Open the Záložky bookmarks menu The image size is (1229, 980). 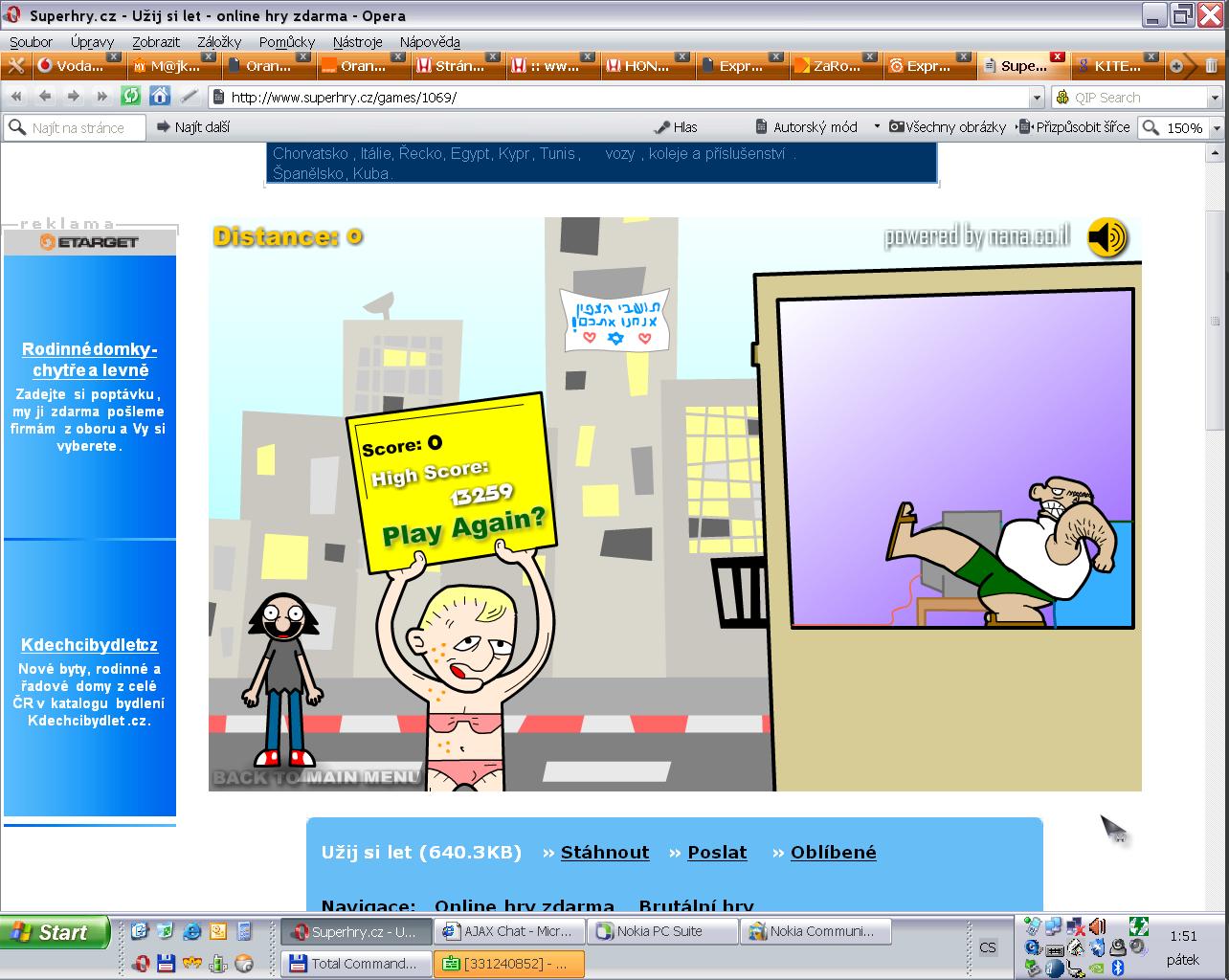click(x=219, y=42)
